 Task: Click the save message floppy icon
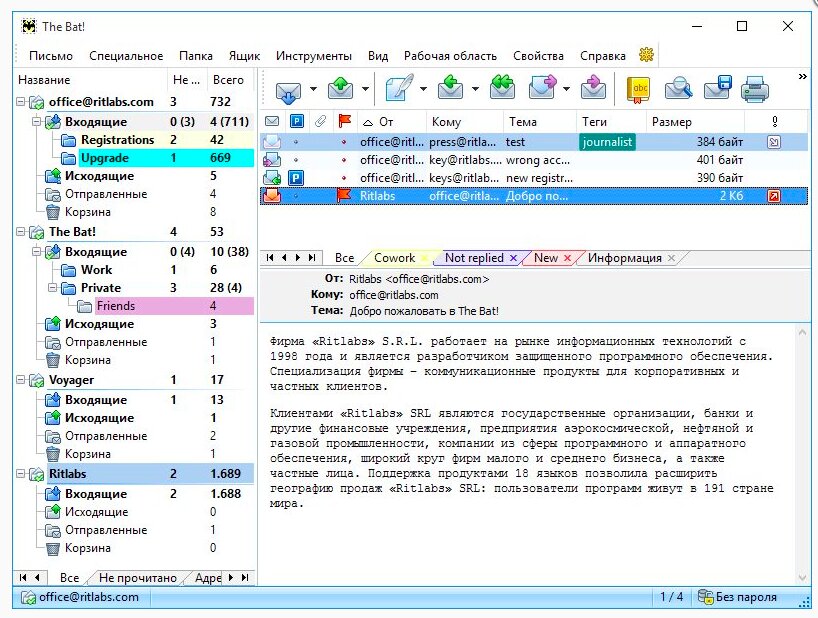pos(717,90)
